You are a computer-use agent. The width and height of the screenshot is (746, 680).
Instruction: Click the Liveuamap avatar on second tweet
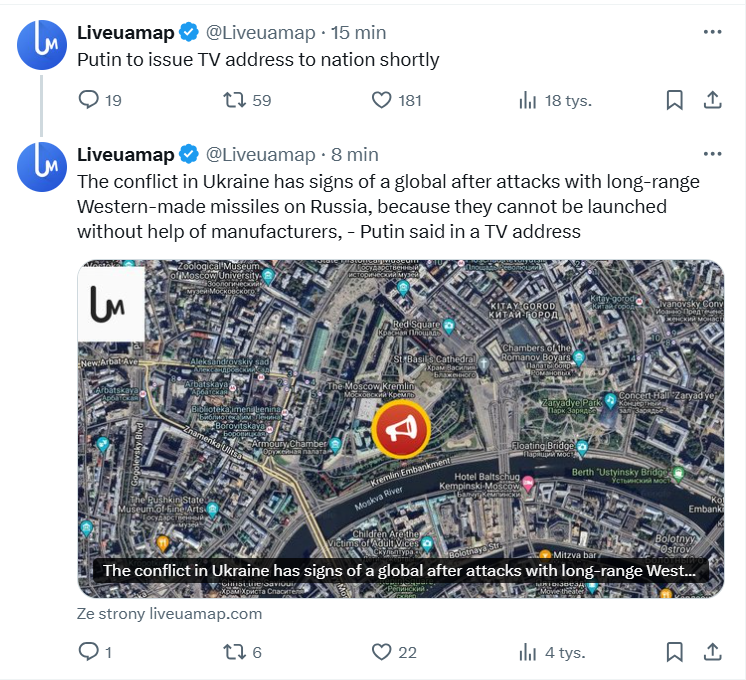pyautogui.click(x=42, y=167)
